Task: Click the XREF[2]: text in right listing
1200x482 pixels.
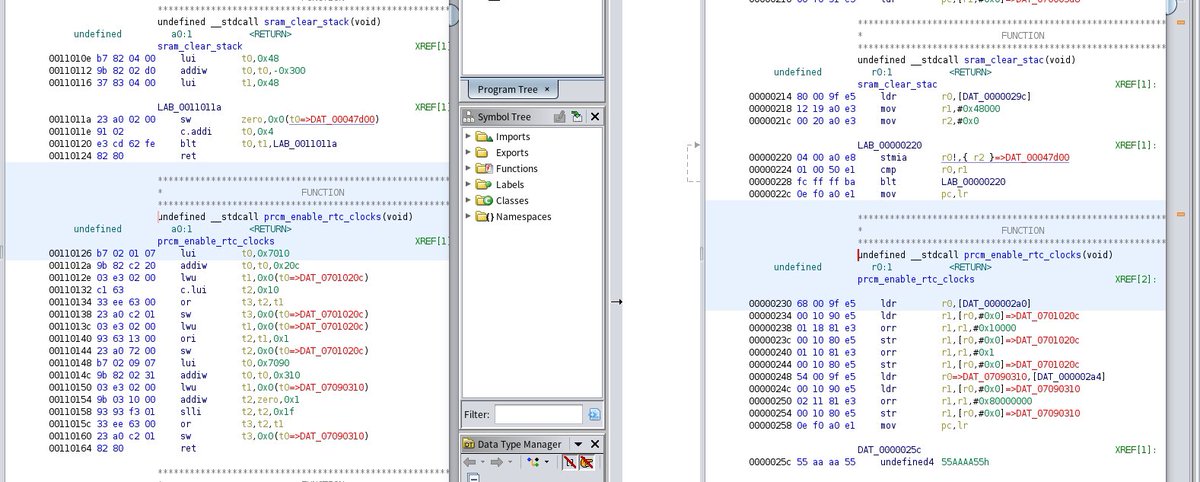Action: tap(1136, 279)
